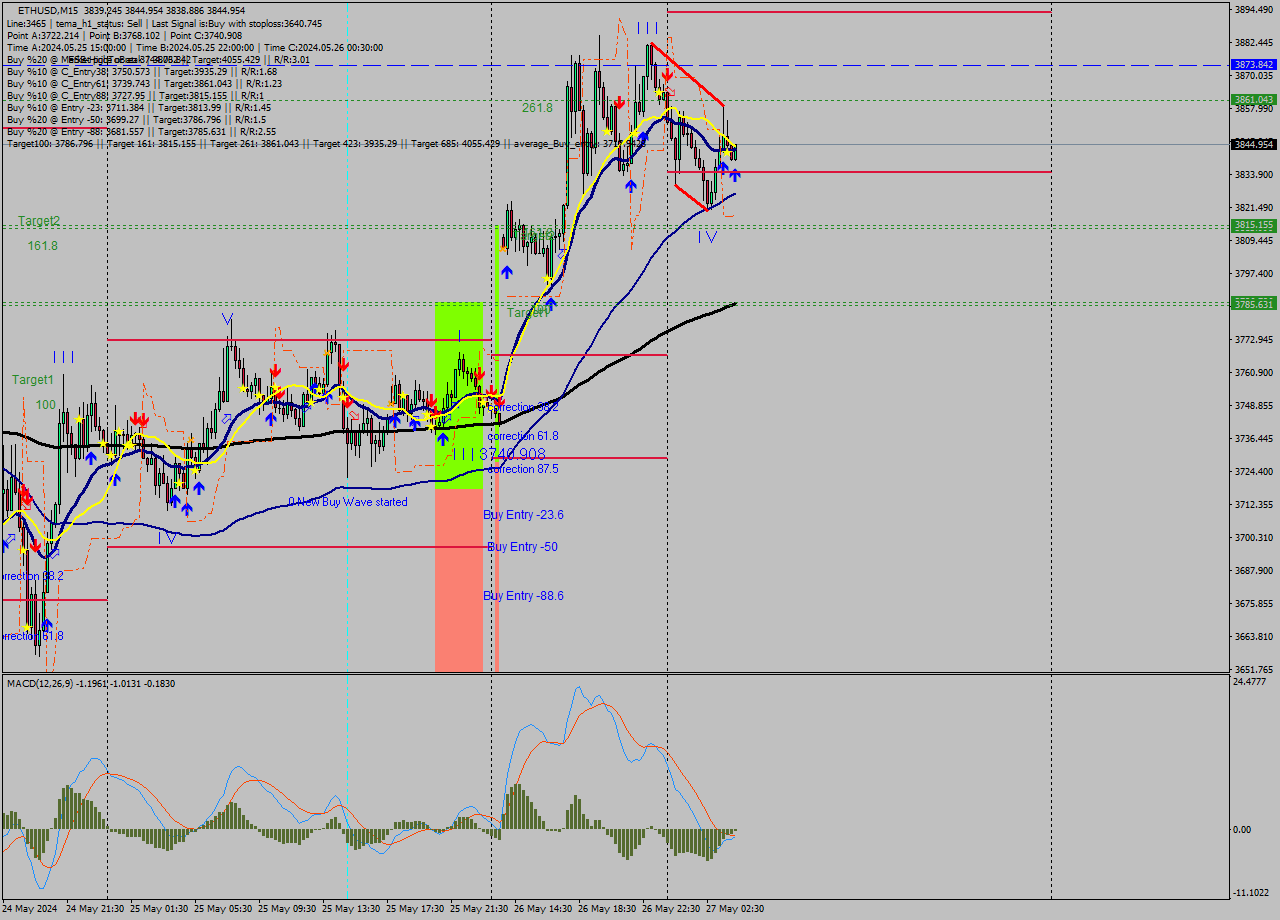Click the Buy %10 @ C_Entry61 row

coord(144,83)
